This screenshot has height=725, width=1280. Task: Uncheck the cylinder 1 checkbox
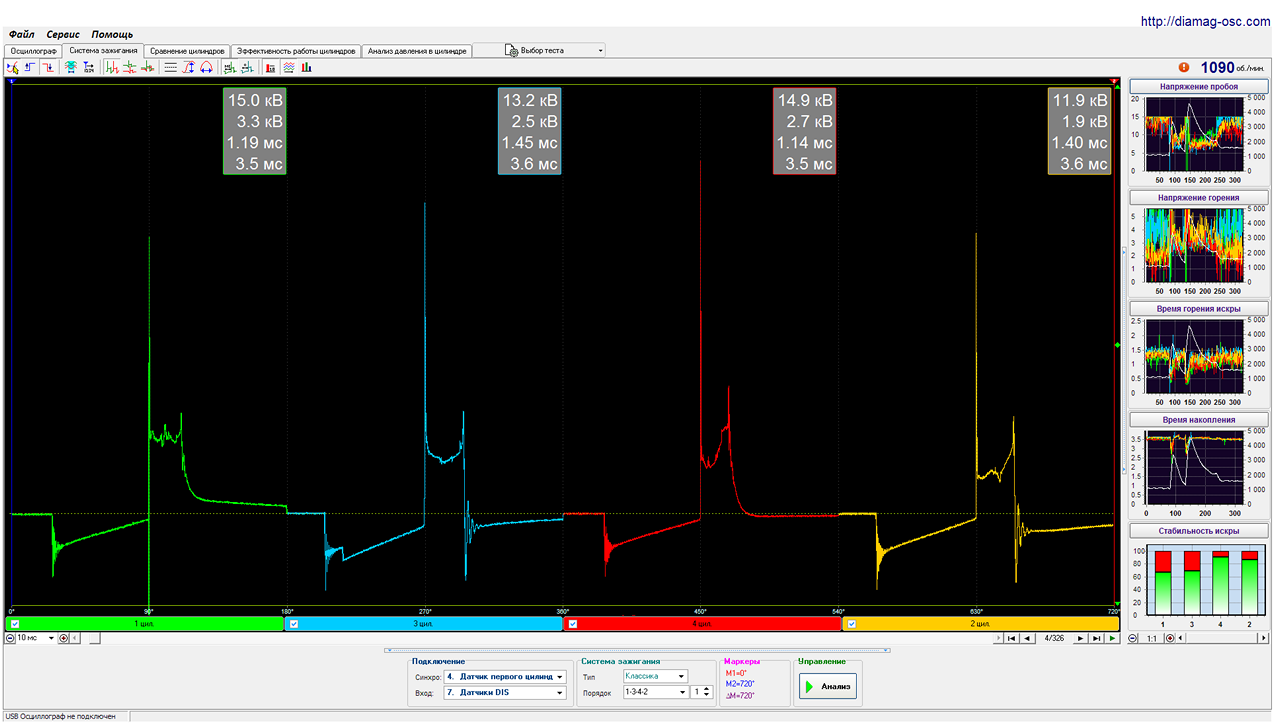[14, 623]
